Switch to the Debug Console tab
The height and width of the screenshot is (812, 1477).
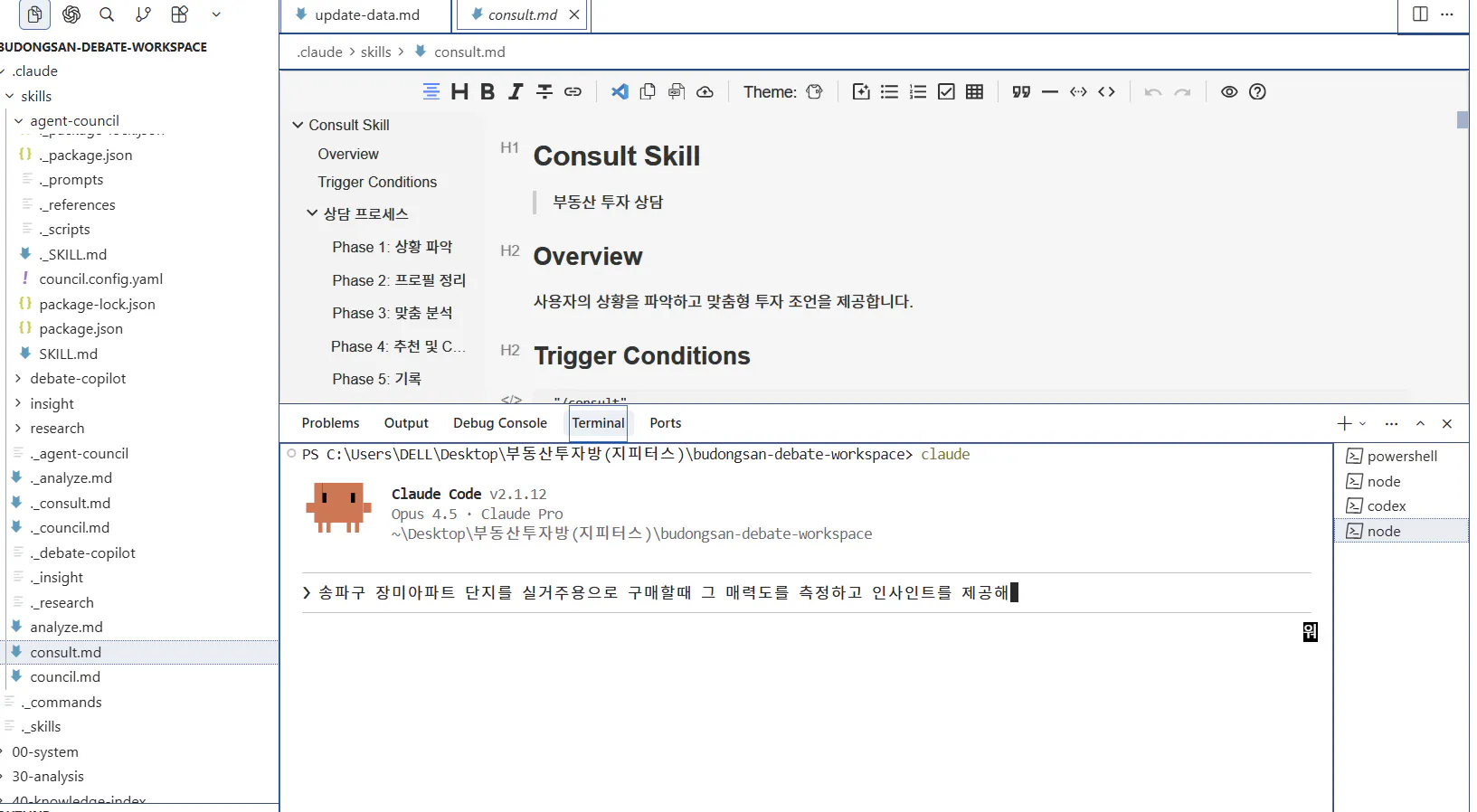click(x=500, y=422)
